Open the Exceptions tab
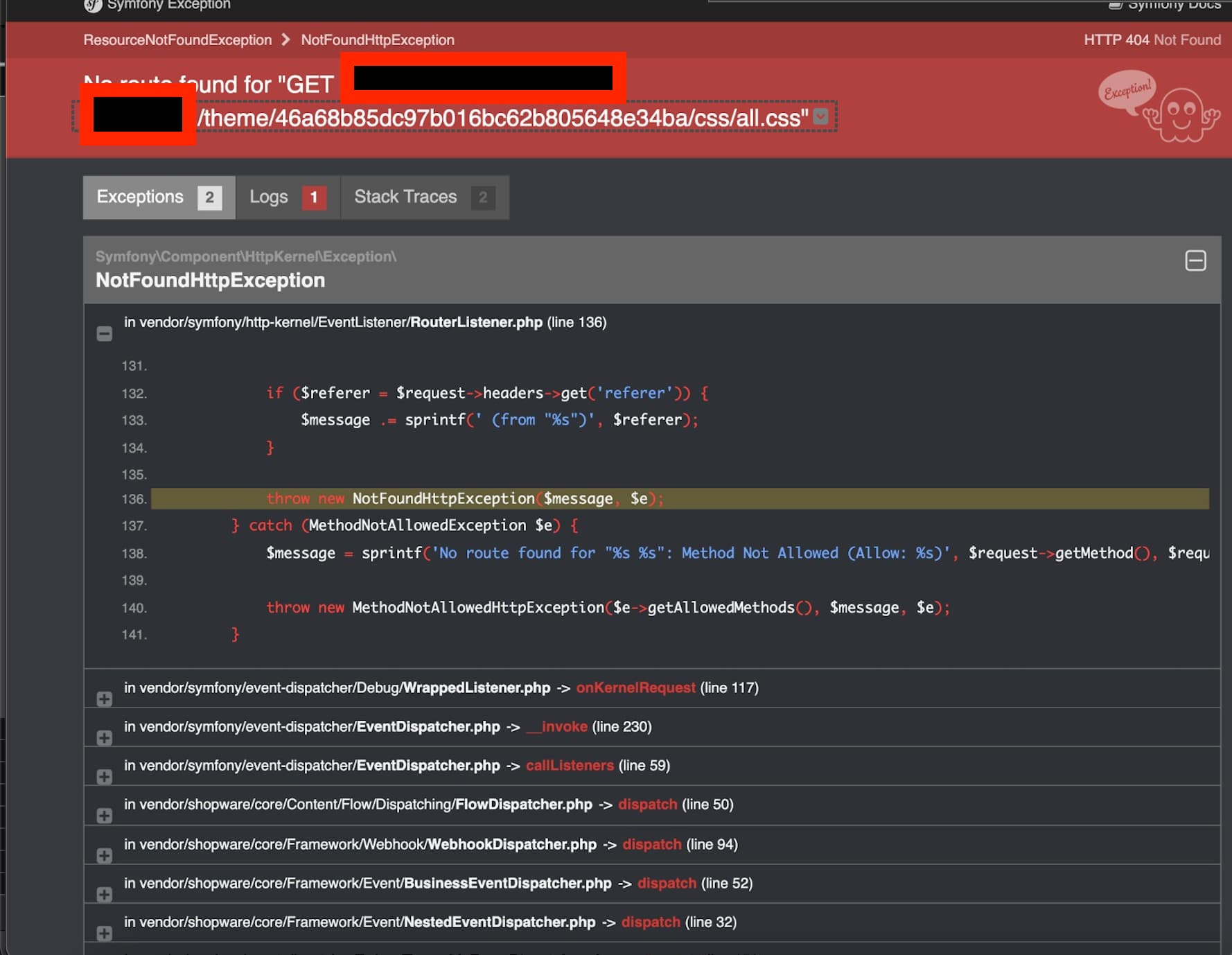 coord(159,198)
